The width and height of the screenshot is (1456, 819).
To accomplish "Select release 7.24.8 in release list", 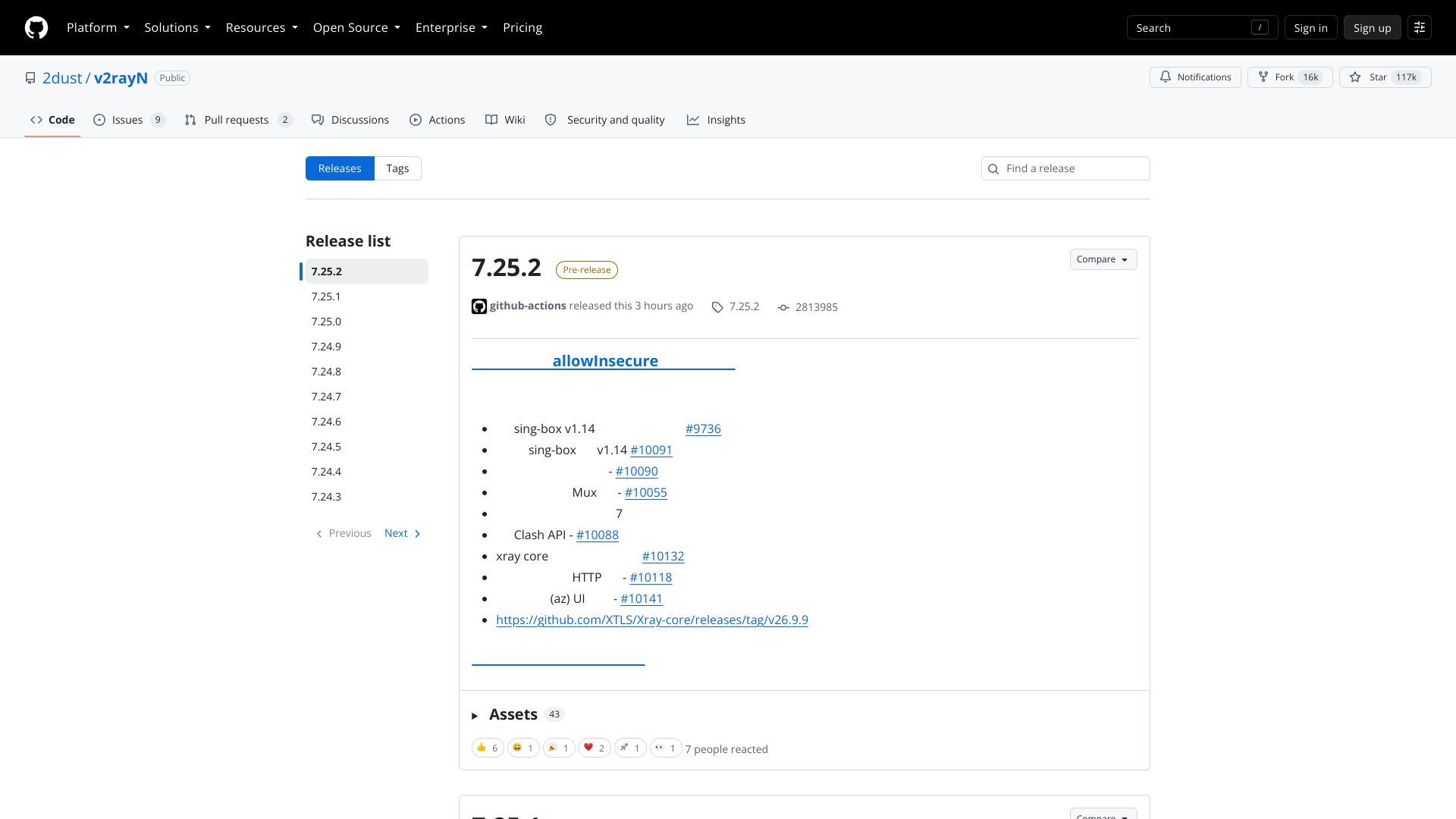I will pyautogui.click(x=367, y=372).
